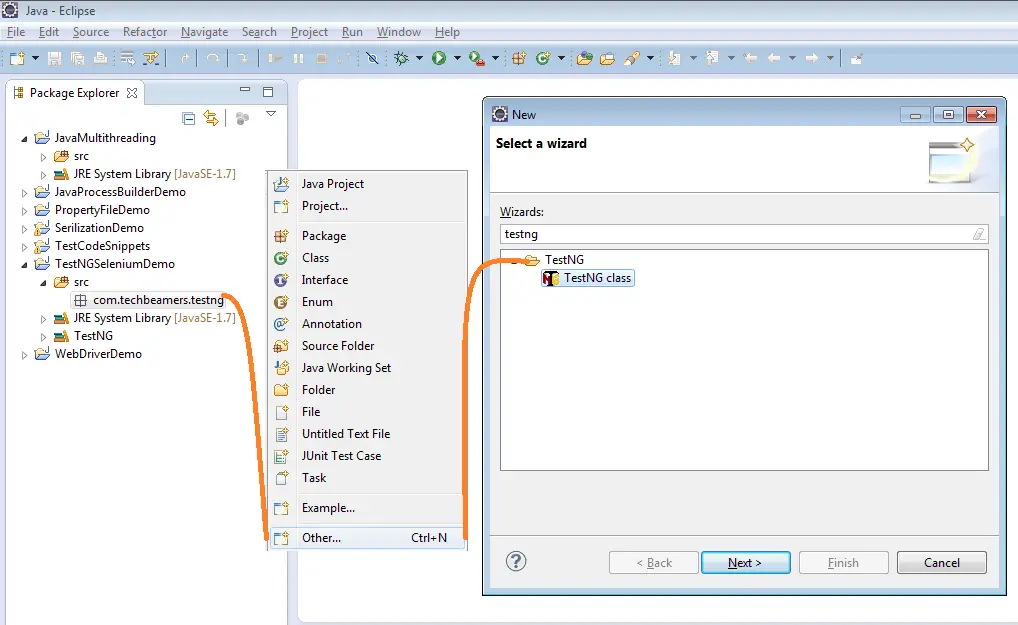
Task: Expand the WebDriverDemo project
Action: click(x=24, y=354)
